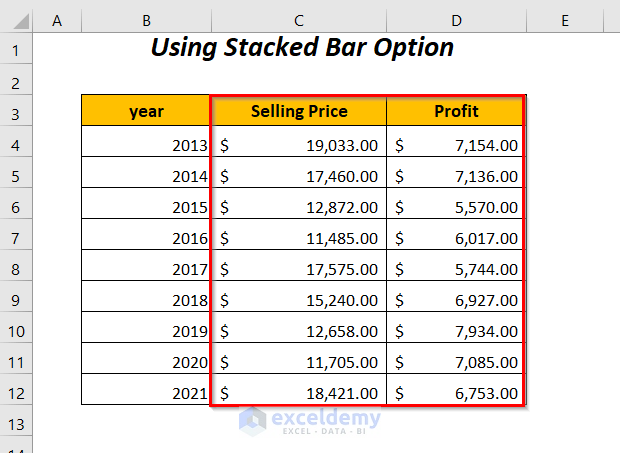This screenshot has width=620, height=453.
Task: Click the 2013 year cell
Action: pos(147,143)
